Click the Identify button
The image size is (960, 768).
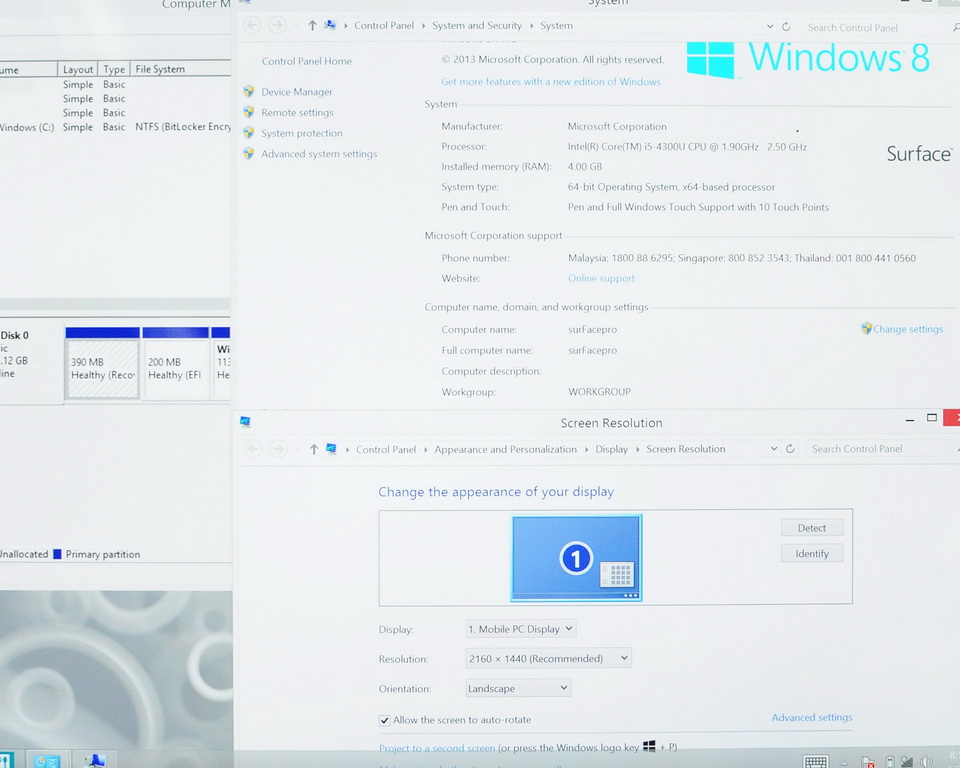[812, 554]
